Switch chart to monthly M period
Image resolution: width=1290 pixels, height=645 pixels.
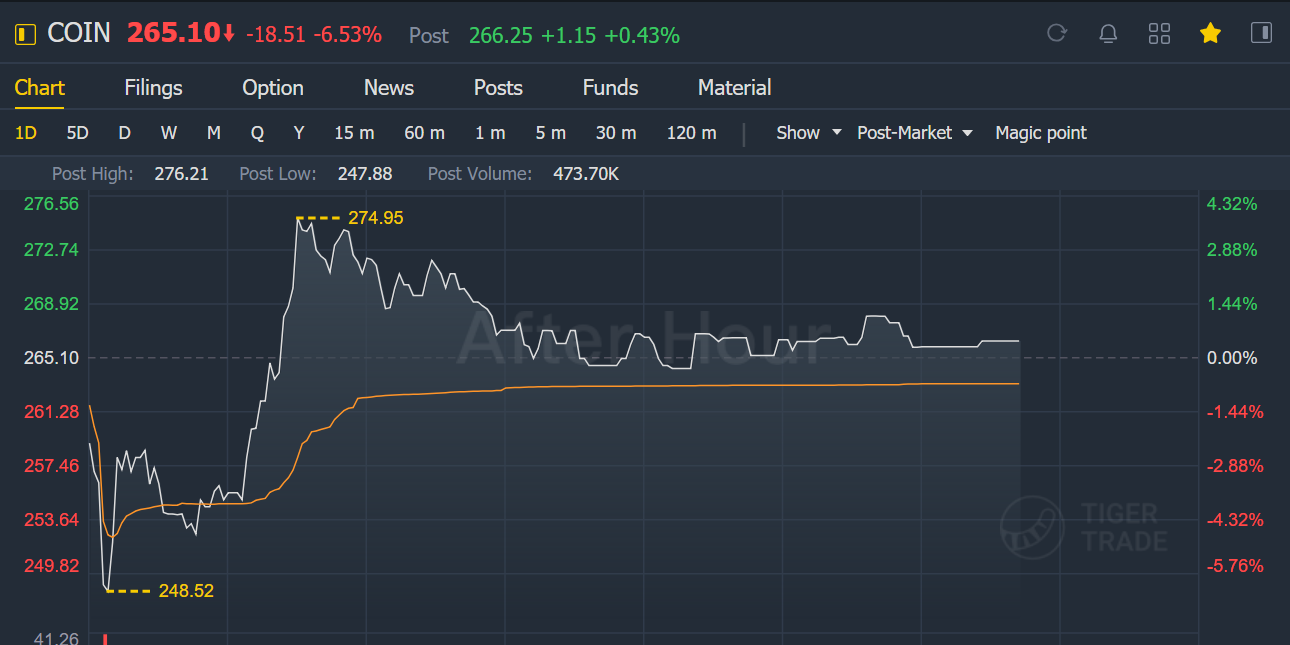214,133
